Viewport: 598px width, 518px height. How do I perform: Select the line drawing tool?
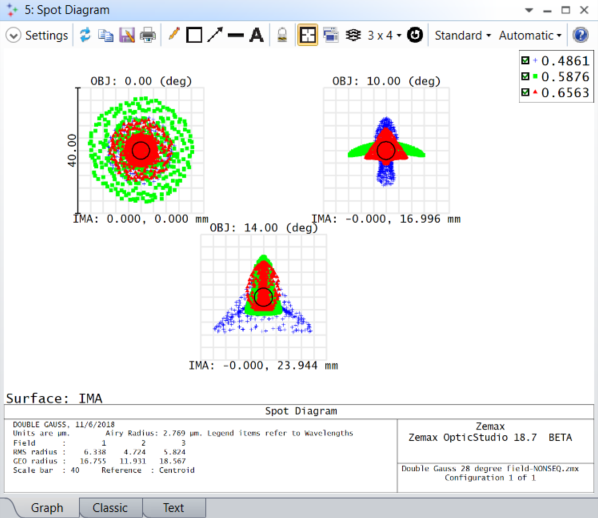point(236,35)
